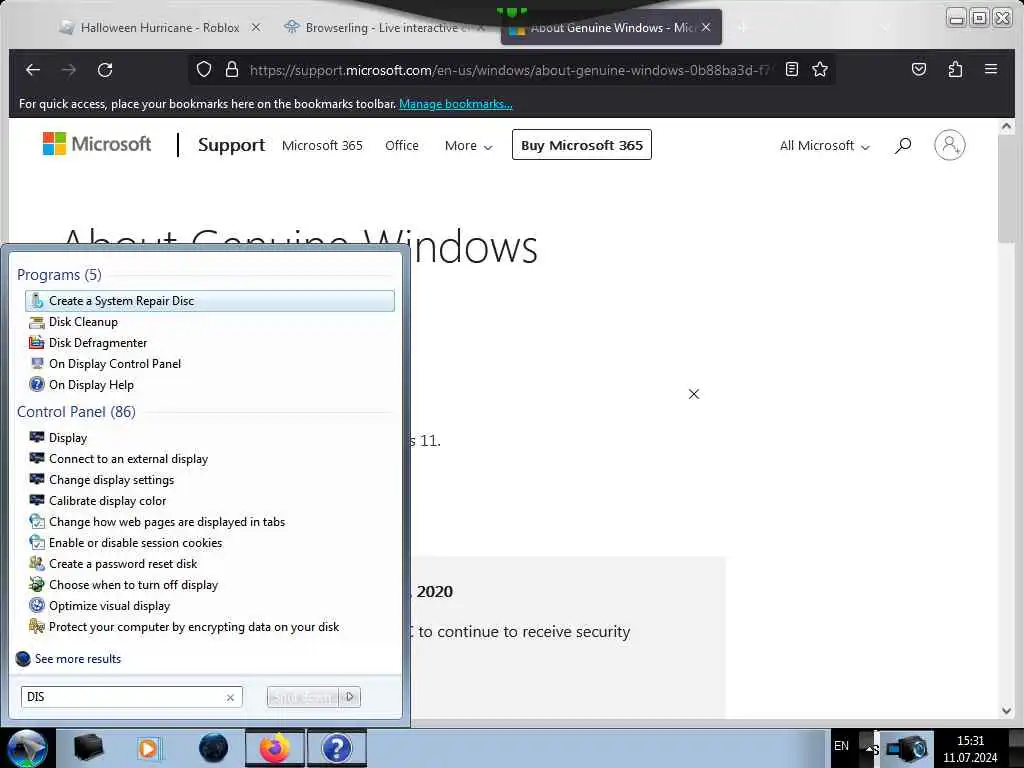Open the taskbar clock 15:31
Screen dimensions: 1024x768
[970, 749]
